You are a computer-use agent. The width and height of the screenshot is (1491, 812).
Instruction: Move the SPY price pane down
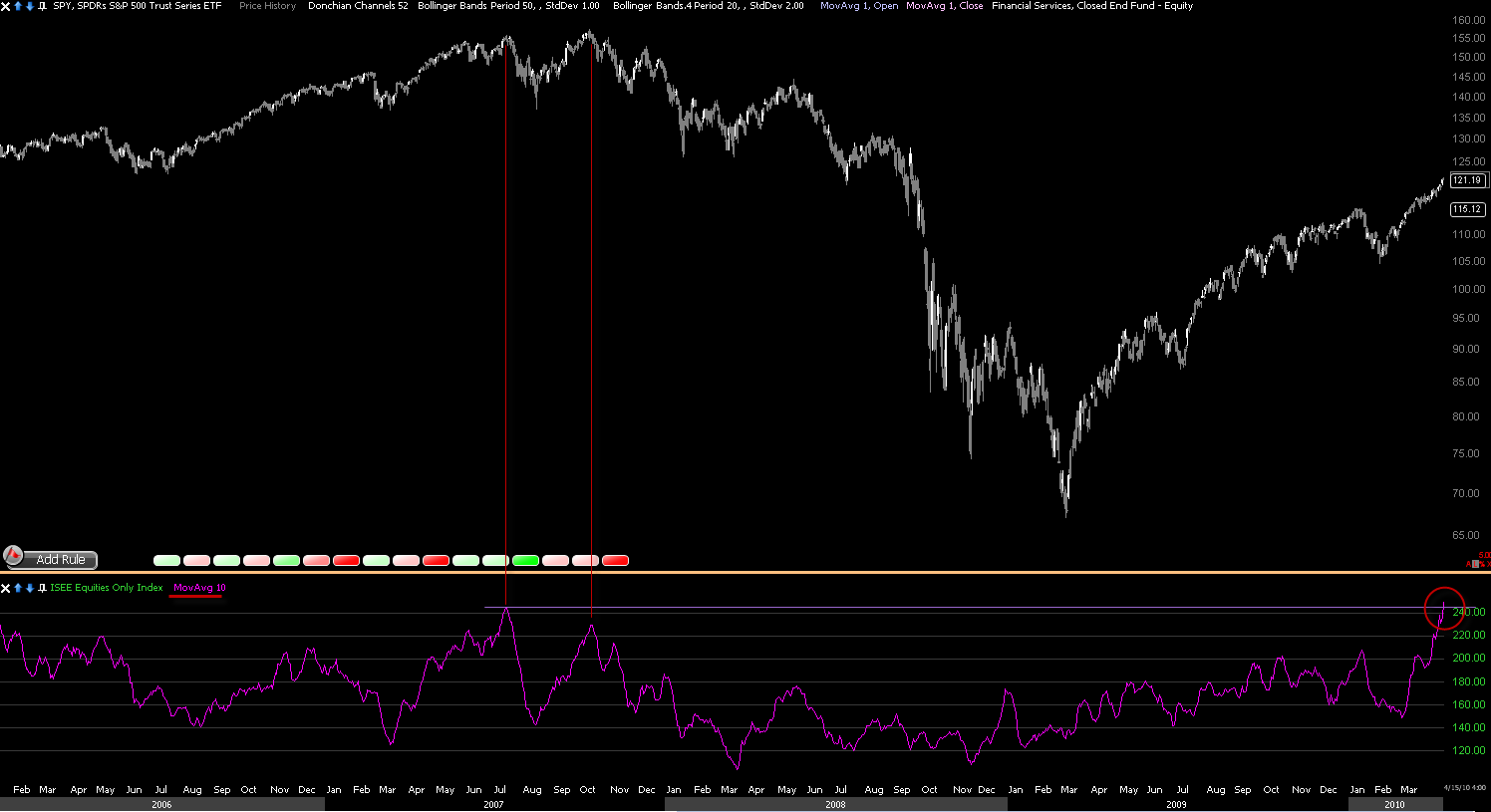[x=30, y=6]
